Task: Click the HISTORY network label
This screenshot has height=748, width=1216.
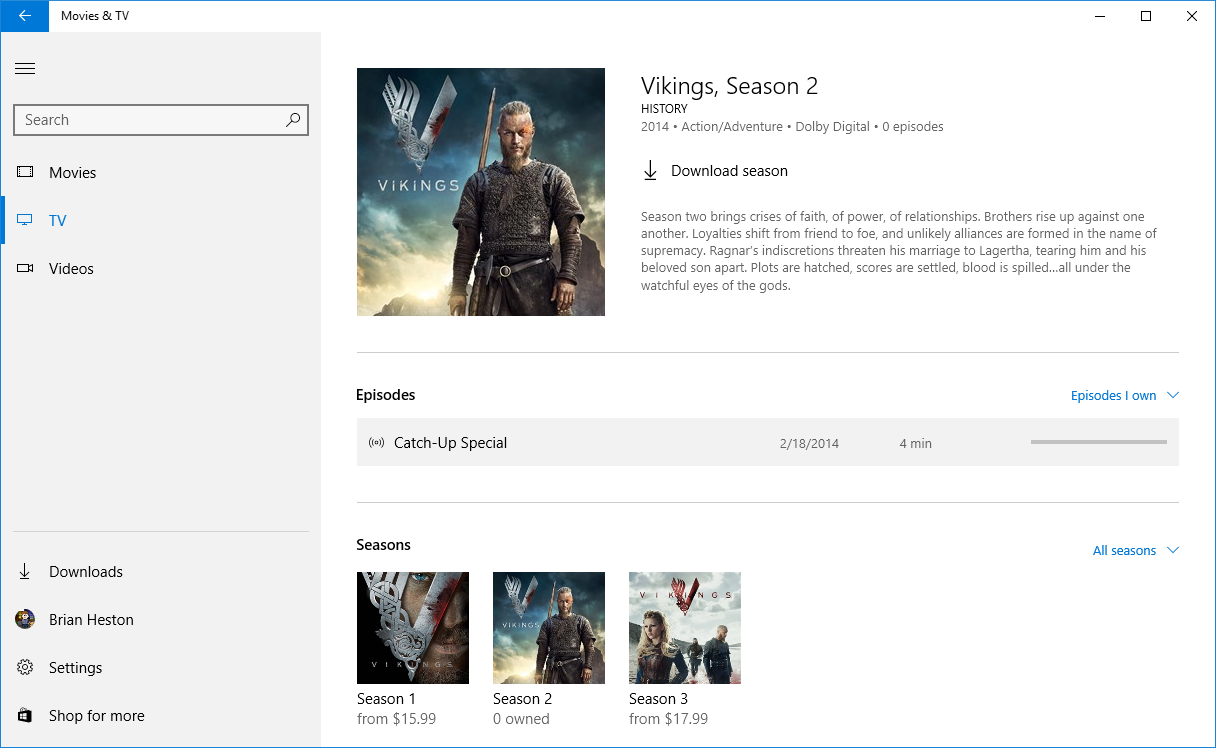Action: click(664, 108)
